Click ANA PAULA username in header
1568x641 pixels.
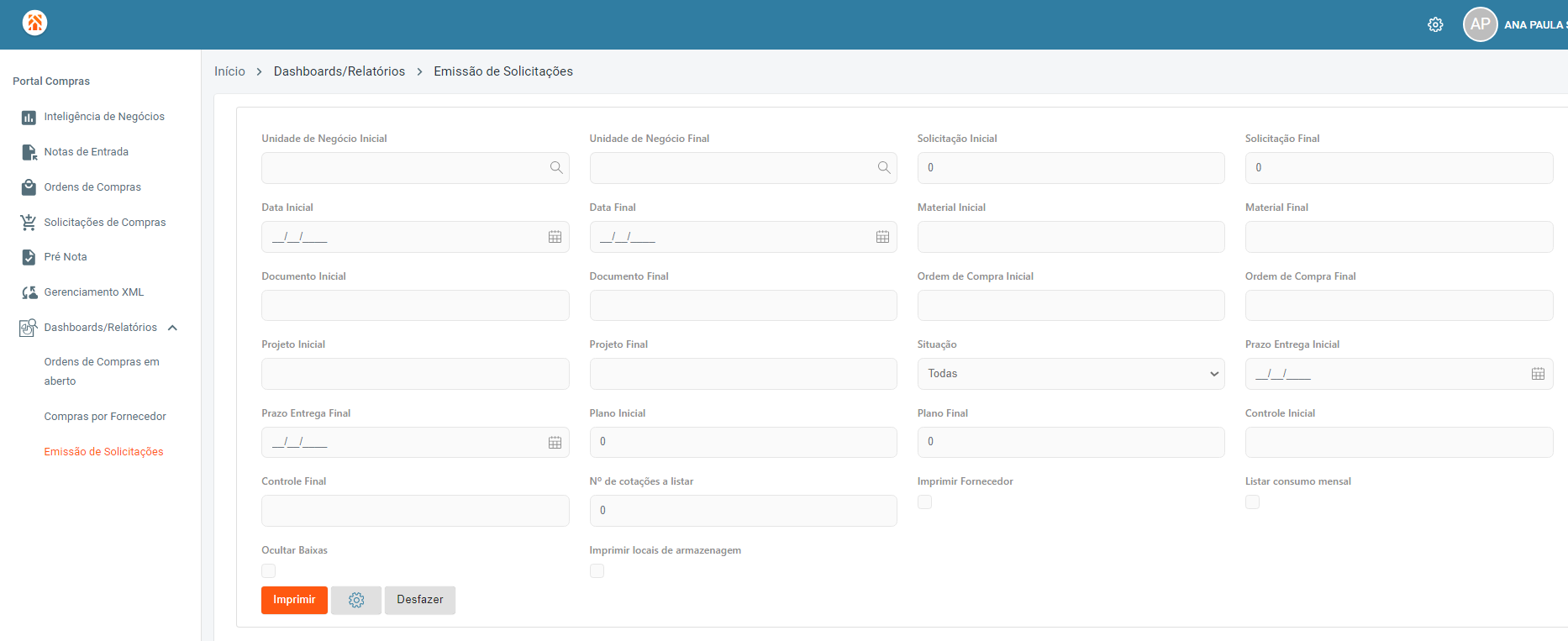click(x=1535, y=25)
